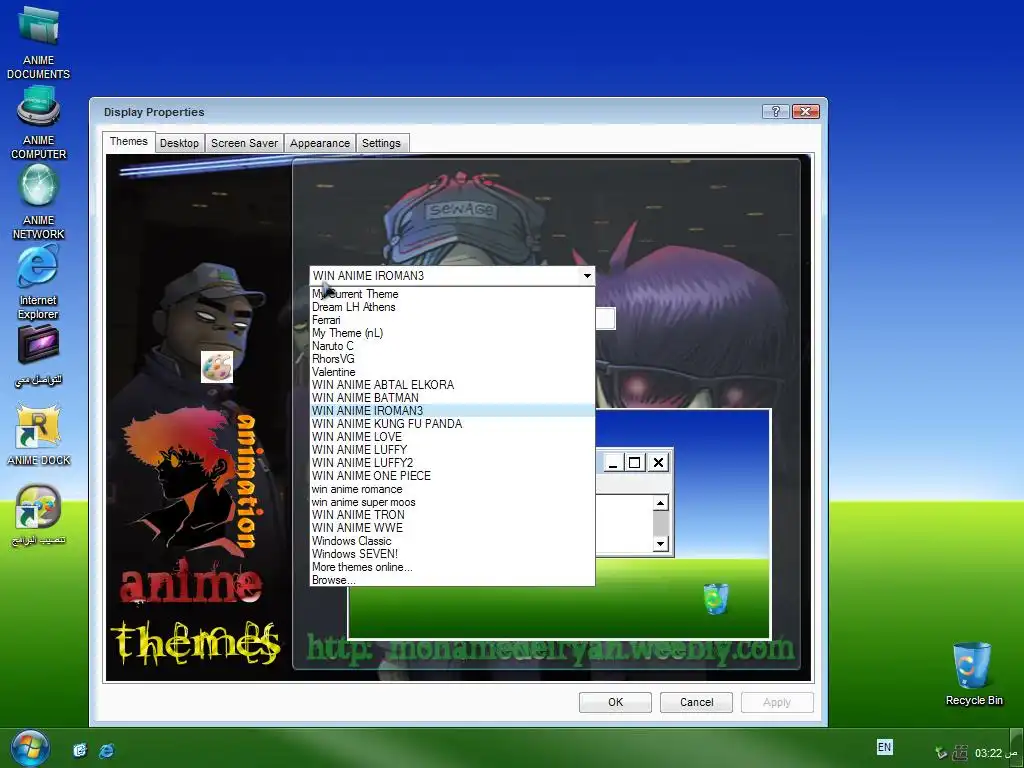This screenshot has height=768, width=1024.
Task: Select WIN ANIME LUFFY2 theme
Action: click(x=452, y=463)
